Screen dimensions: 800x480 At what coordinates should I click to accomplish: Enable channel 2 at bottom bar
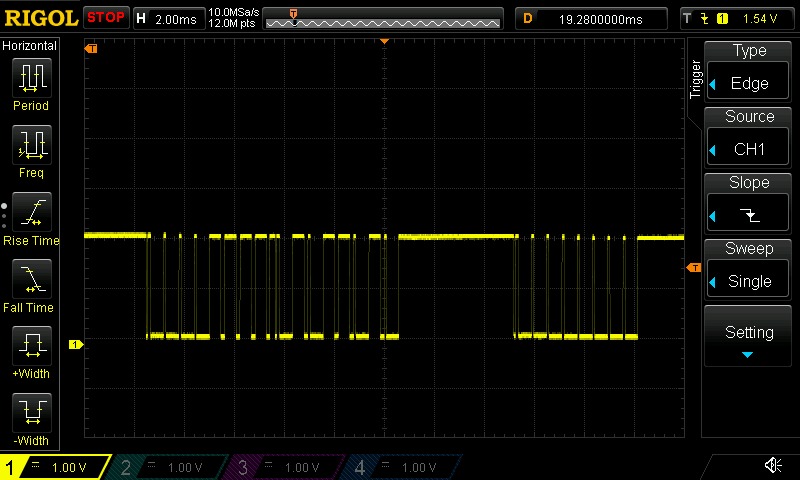[x=170, y=467]
